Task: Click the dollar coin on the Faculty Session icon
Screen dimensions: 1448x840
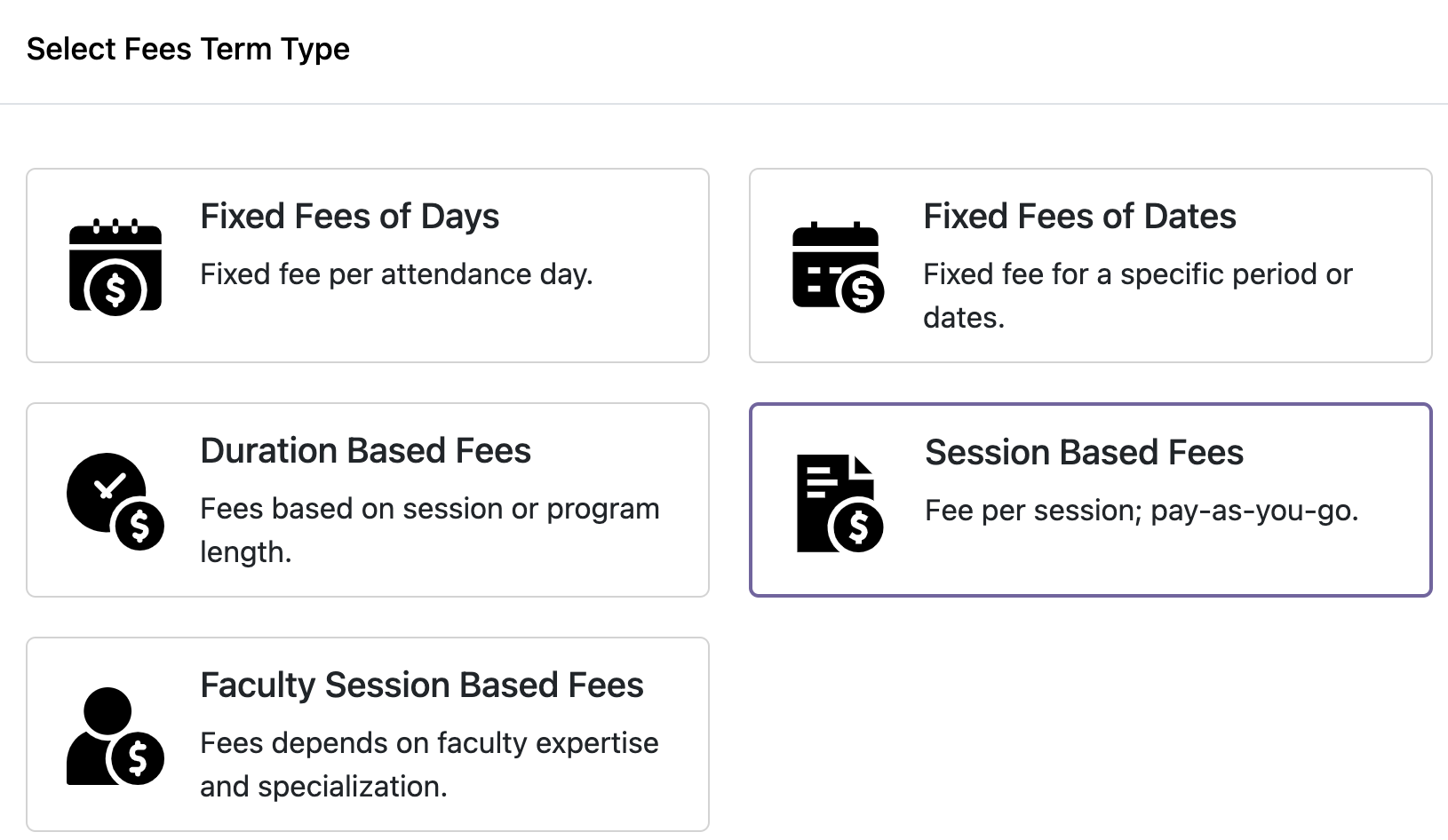Action: coord(138,757)
